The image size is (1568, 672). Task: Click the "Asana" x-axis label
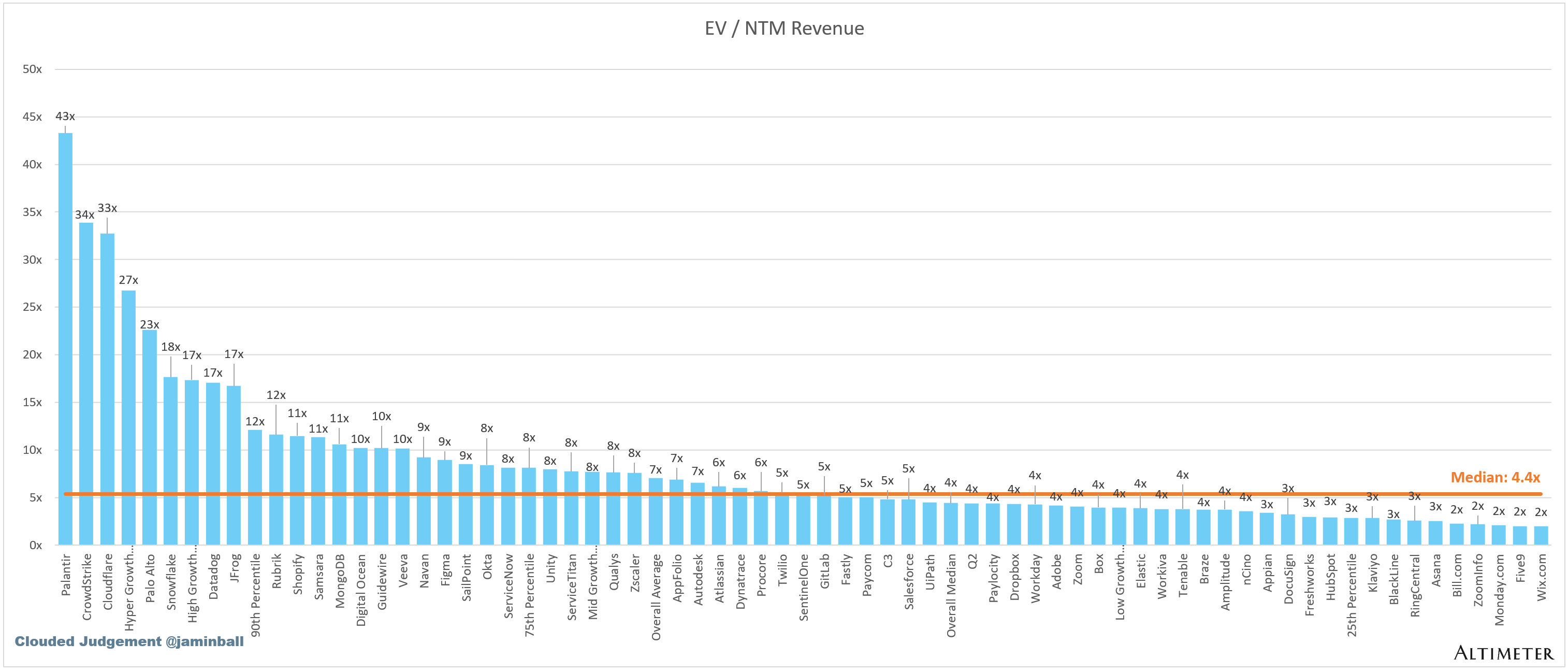coord(1436,570)
